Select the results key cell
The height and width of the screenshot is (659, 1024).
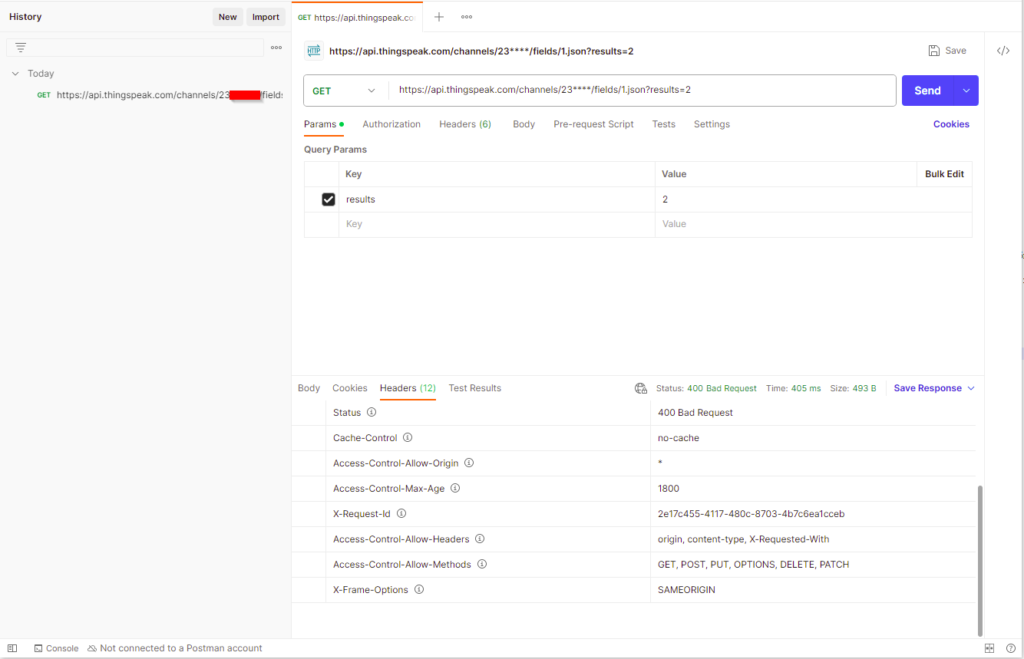496,199
